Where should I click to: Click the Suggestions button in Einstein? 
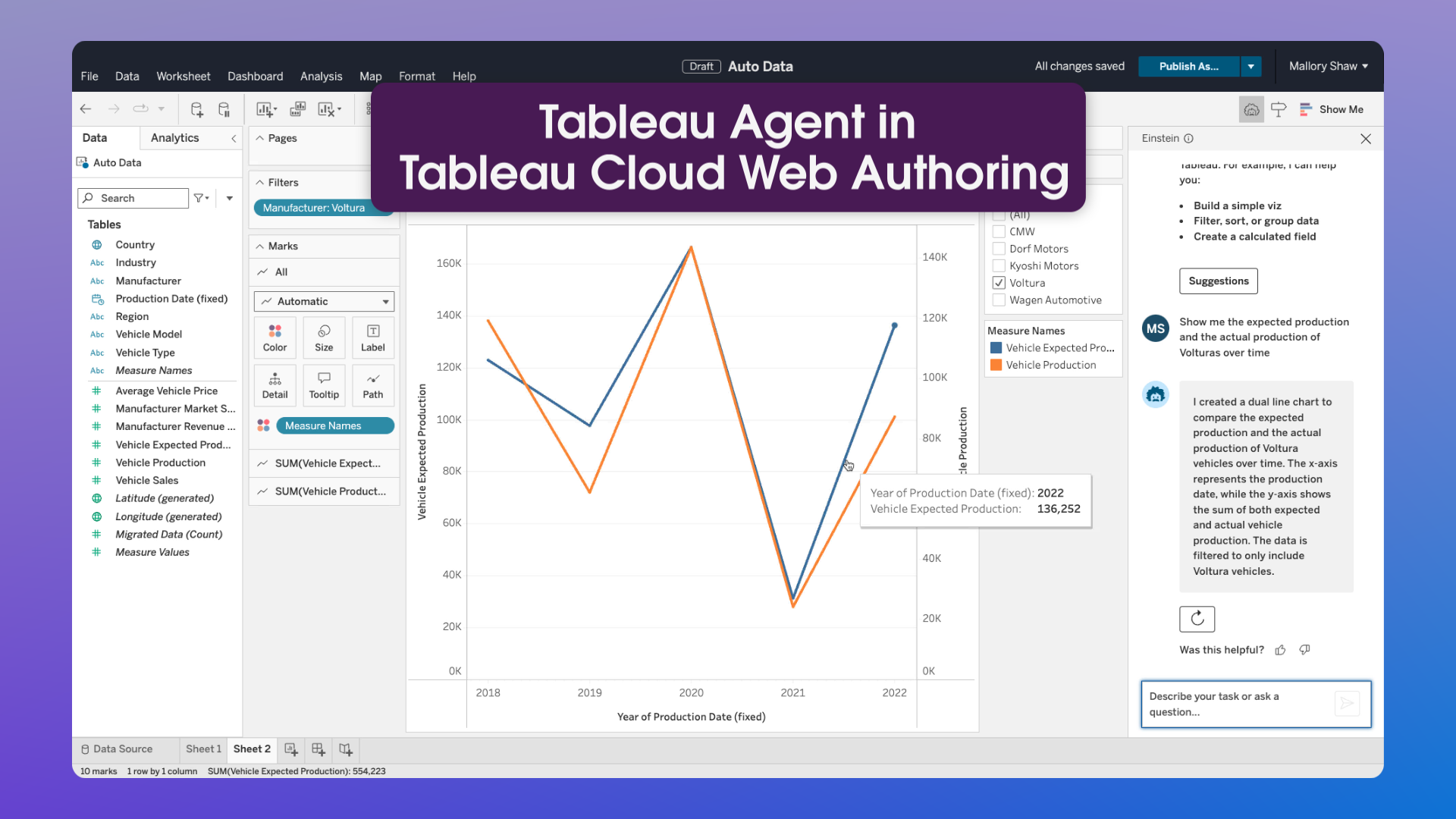(1218, 280)
